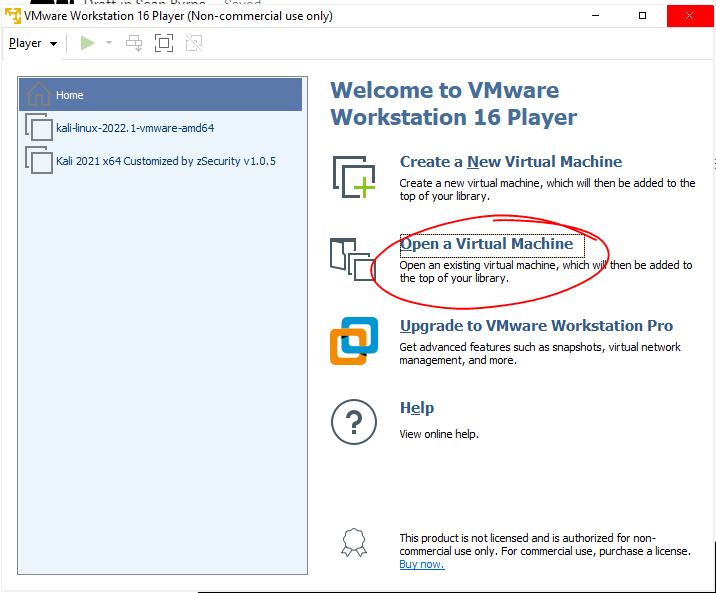Click the Send Ctrl+Alt+Del toolbar icon
The height and width of the screenshot is (593, 716).
(134, 43)
